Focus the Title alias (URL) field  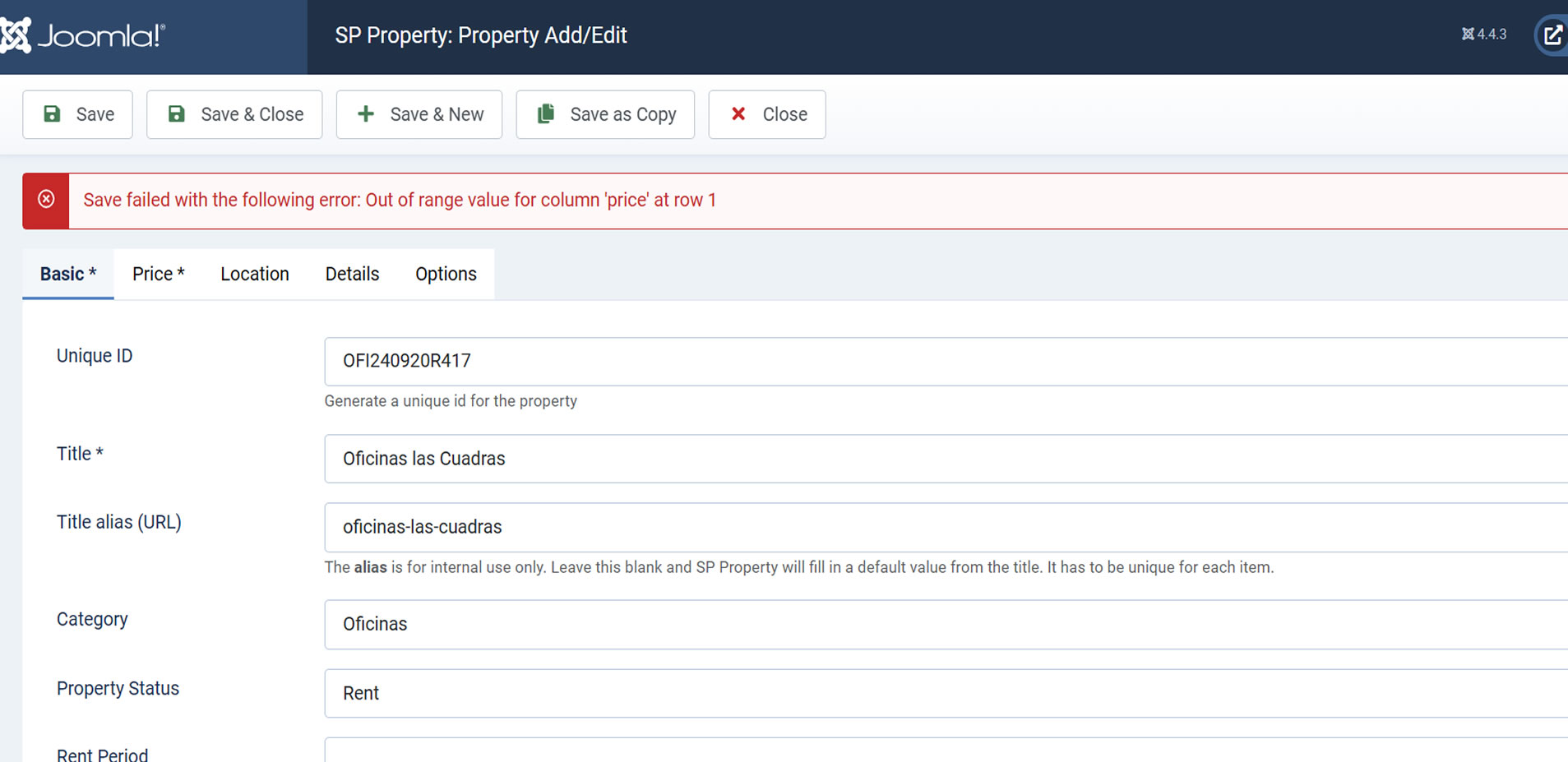946,527
